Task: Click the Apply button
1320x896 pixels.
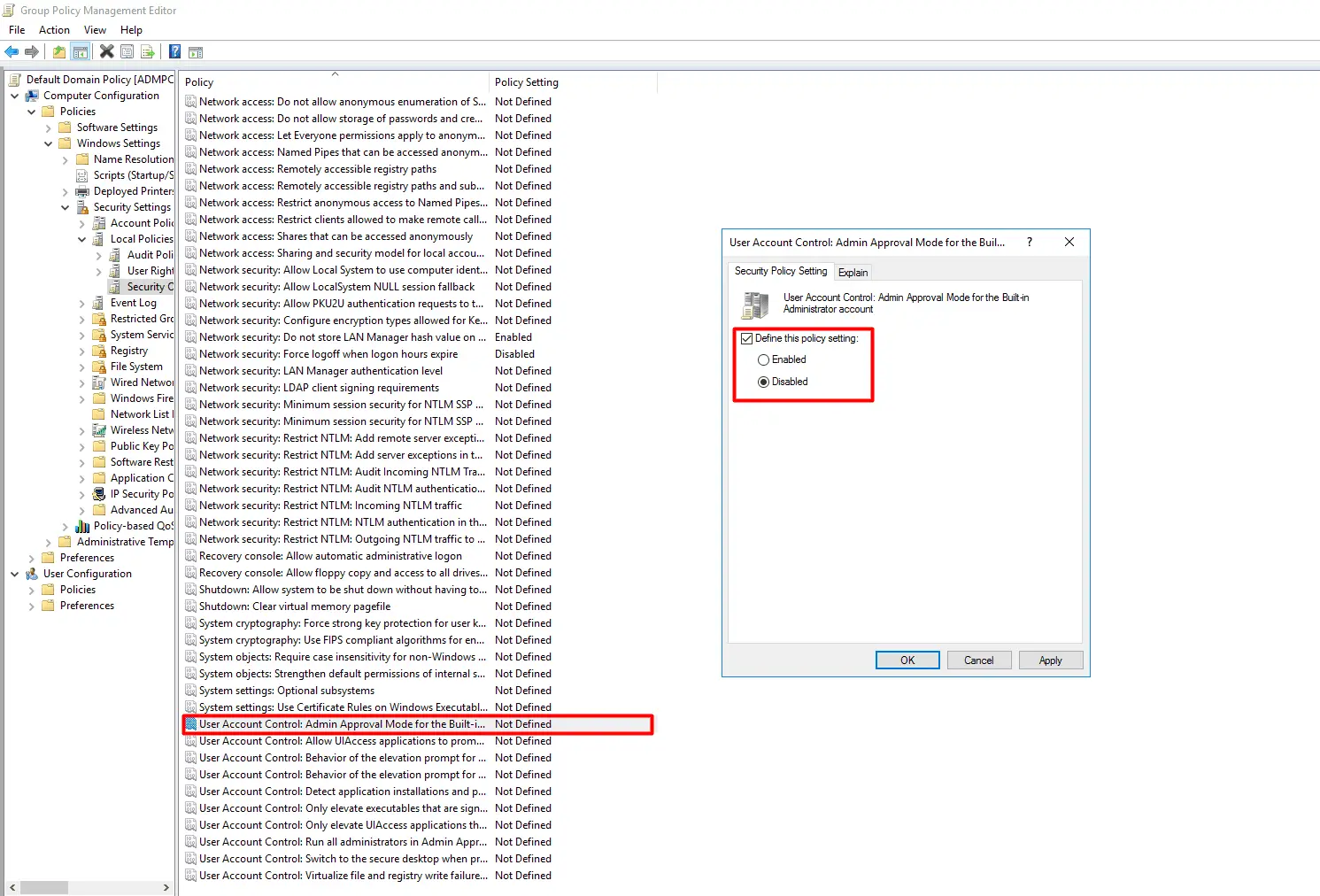Action: point(1050,660)
